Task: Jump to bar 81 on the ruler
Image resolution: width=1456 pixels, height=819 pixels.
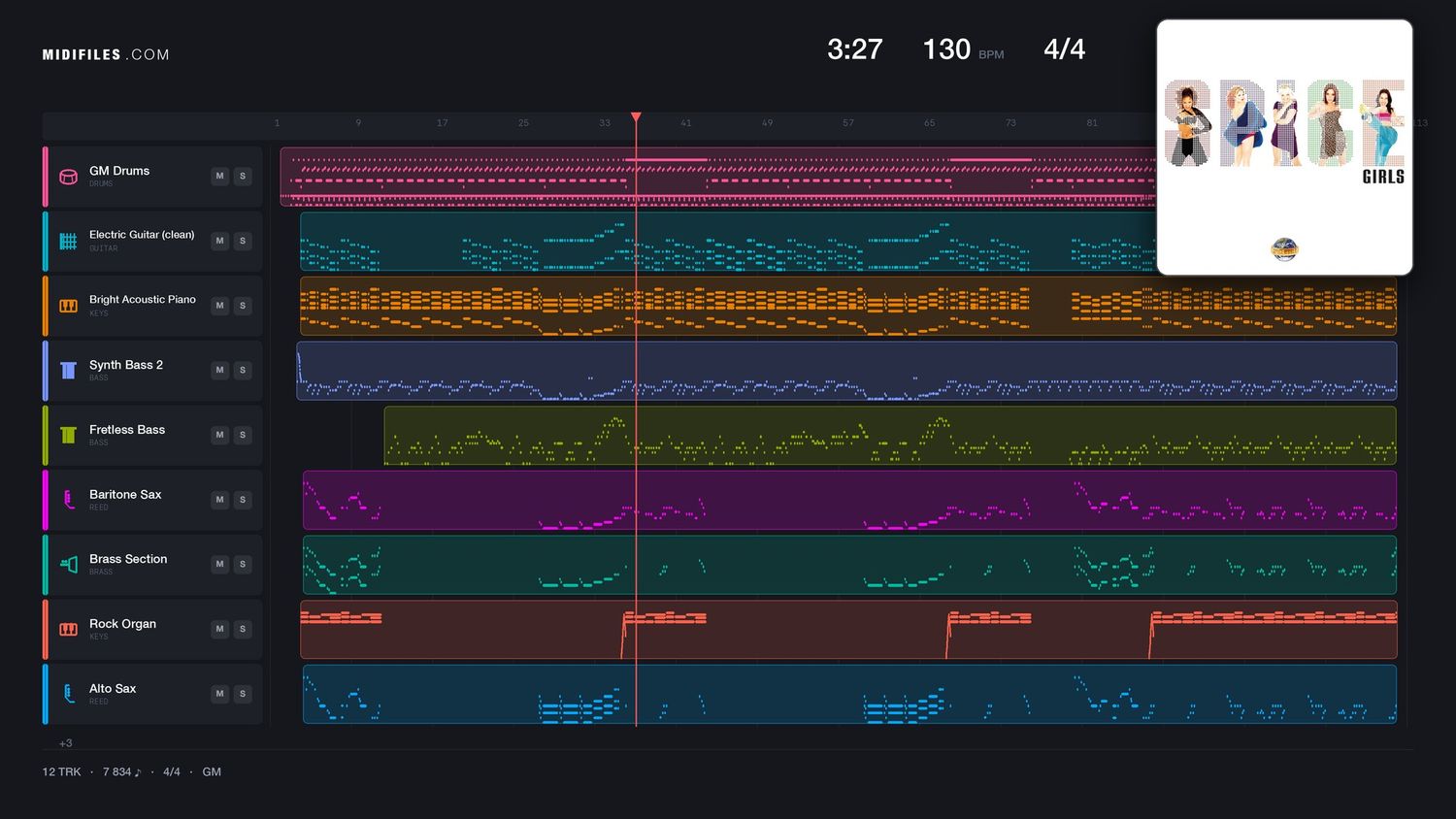Action: point(1092,123)
